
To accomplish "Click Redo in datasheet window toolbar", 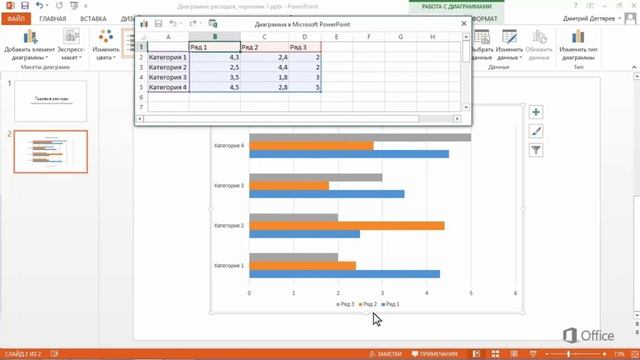I will point(193,24).
